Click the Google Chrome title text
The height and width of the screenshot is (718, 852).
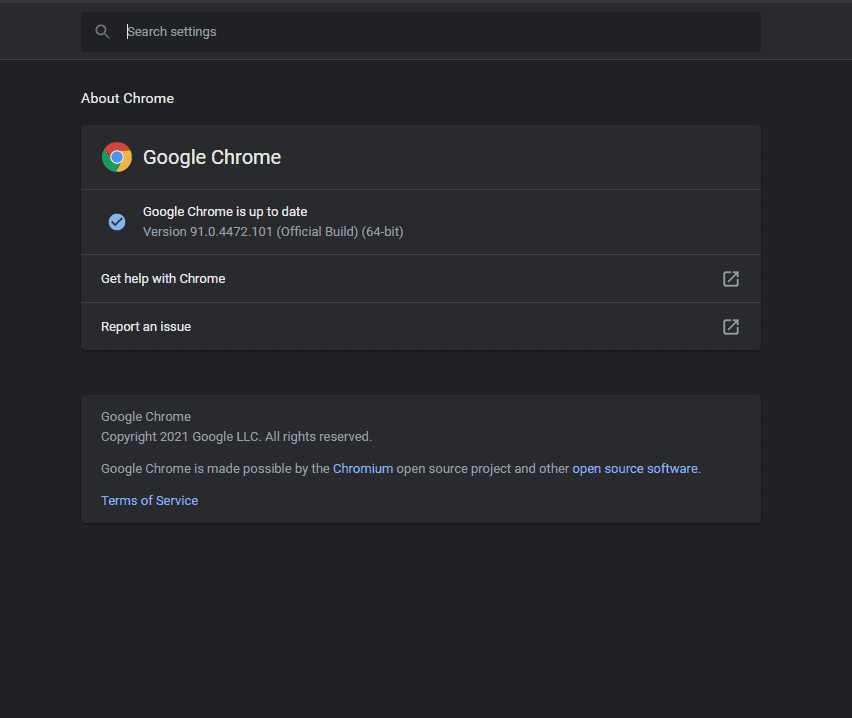(x=212, y=157)
